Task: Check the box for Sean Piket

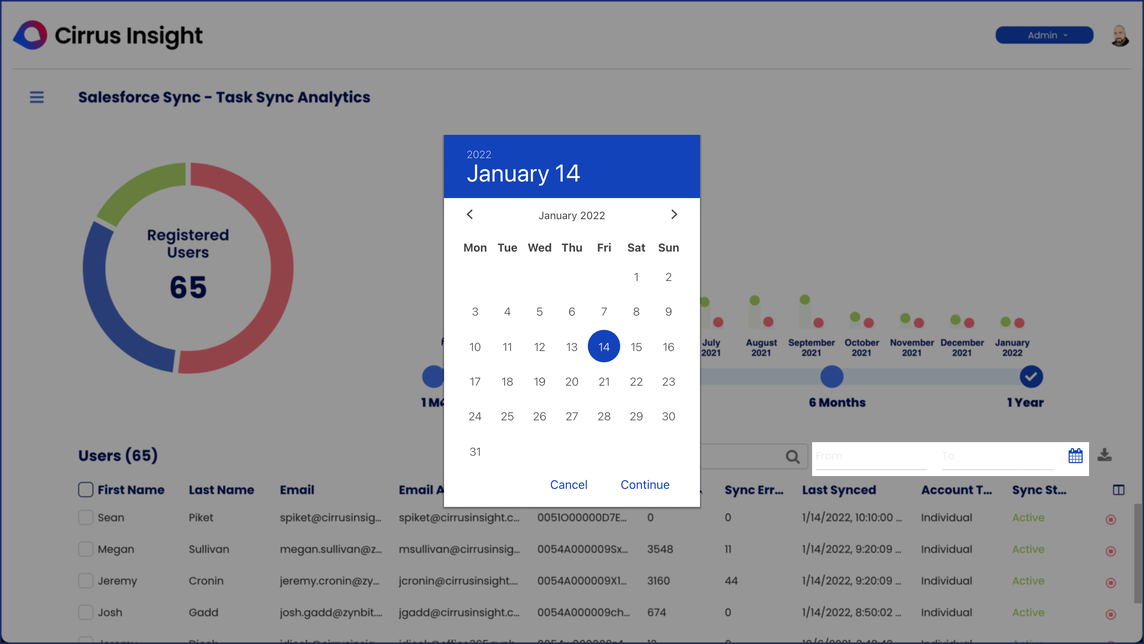Action: (85, 517)
